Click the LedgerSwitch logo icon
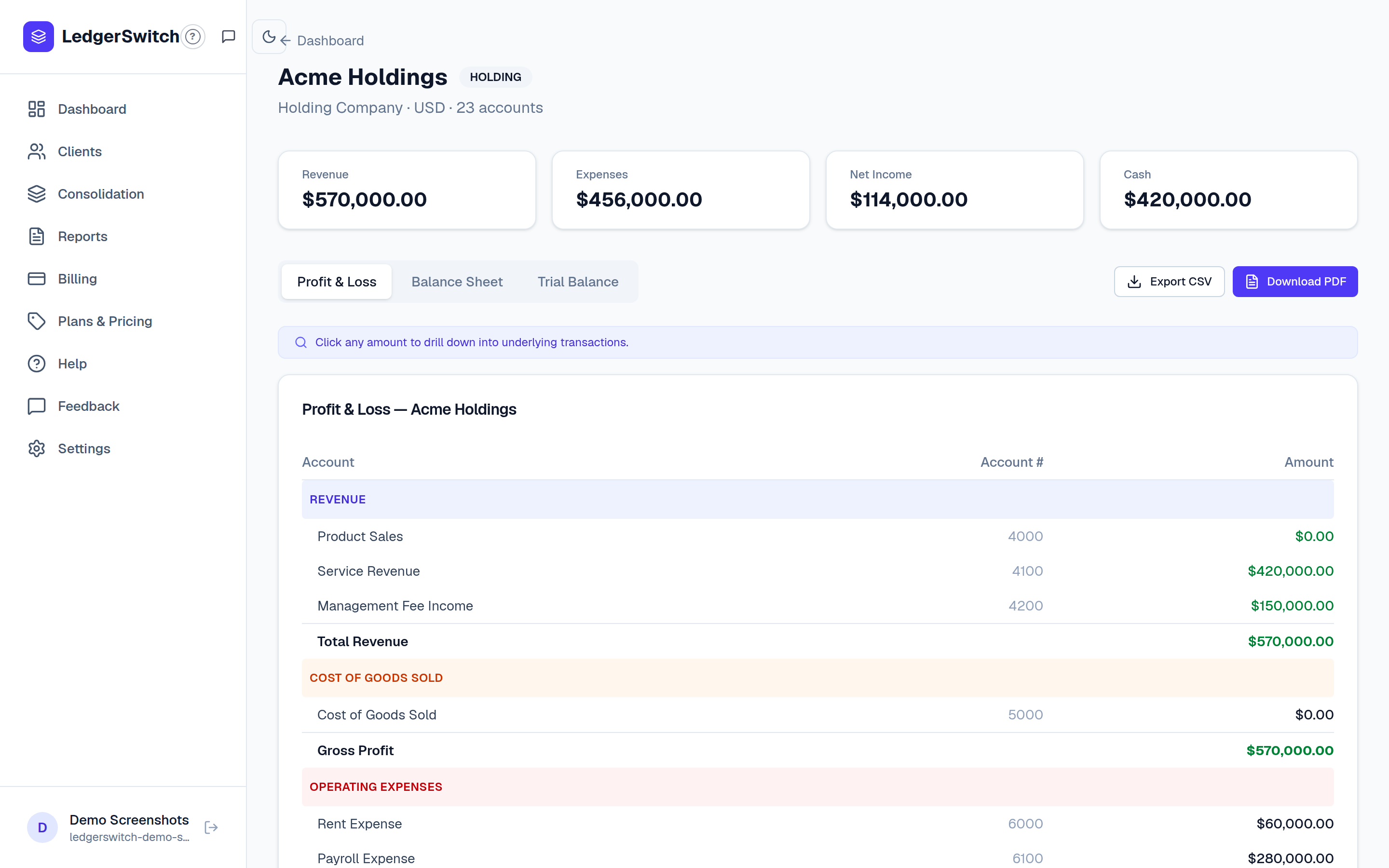This screenshot has height=868, width=1389. [39, 37]
